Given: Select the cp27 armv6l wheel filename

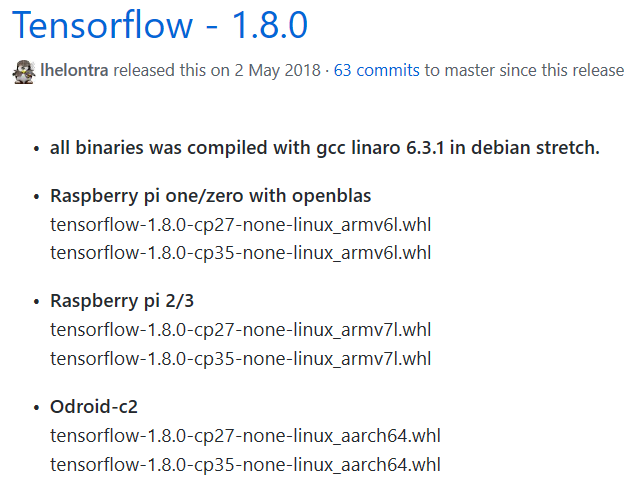Looking at the screenshot, I should tap(240, 223).
